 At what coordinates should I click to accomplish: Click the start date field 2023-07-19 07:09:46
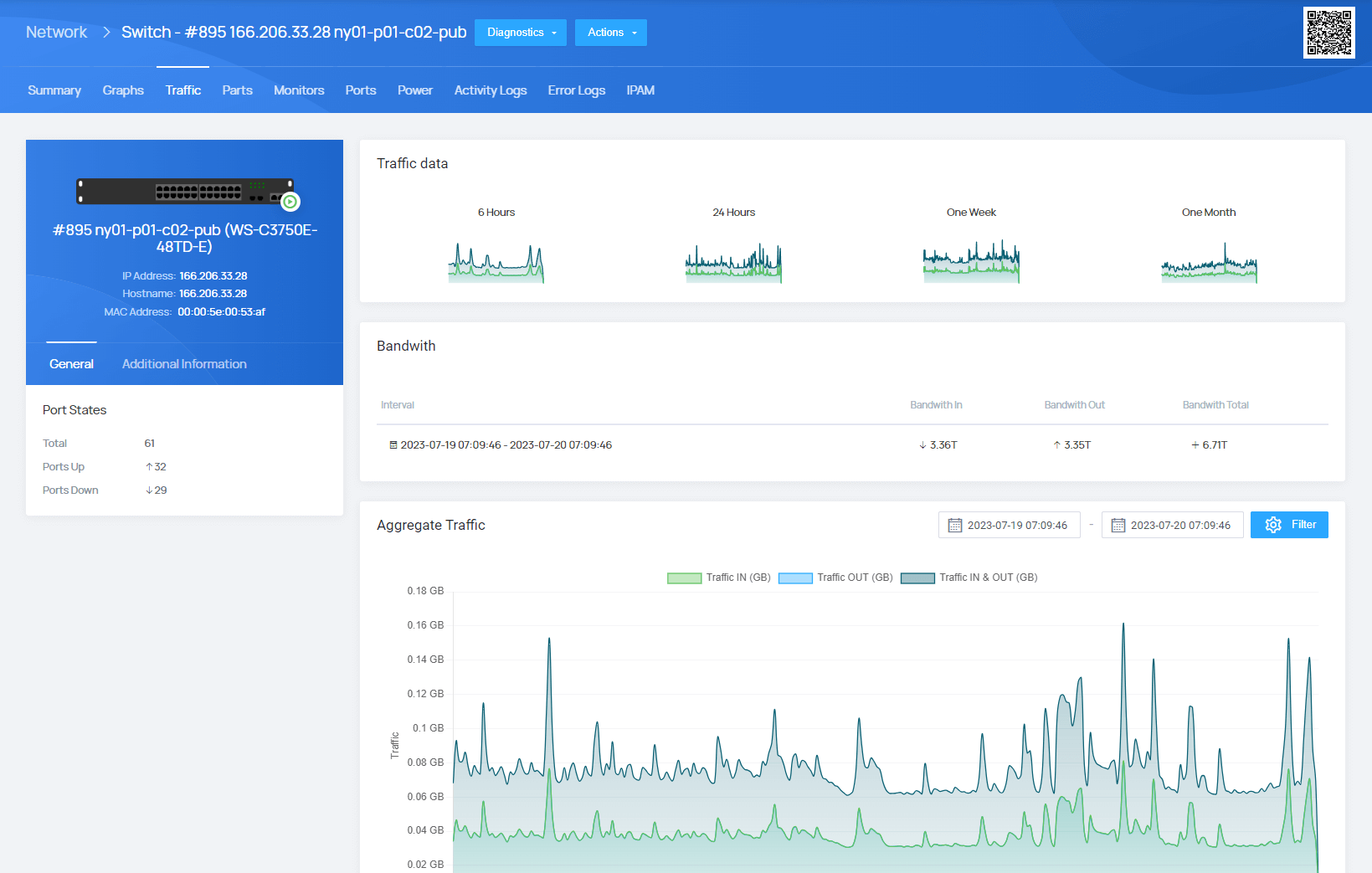click(x=1010, y=526)
